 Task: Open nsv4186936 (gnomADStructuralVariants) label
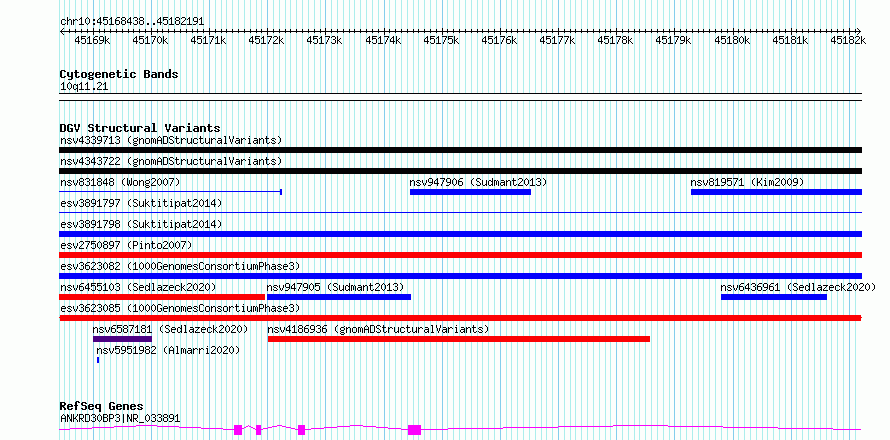[x=378, y=329]
